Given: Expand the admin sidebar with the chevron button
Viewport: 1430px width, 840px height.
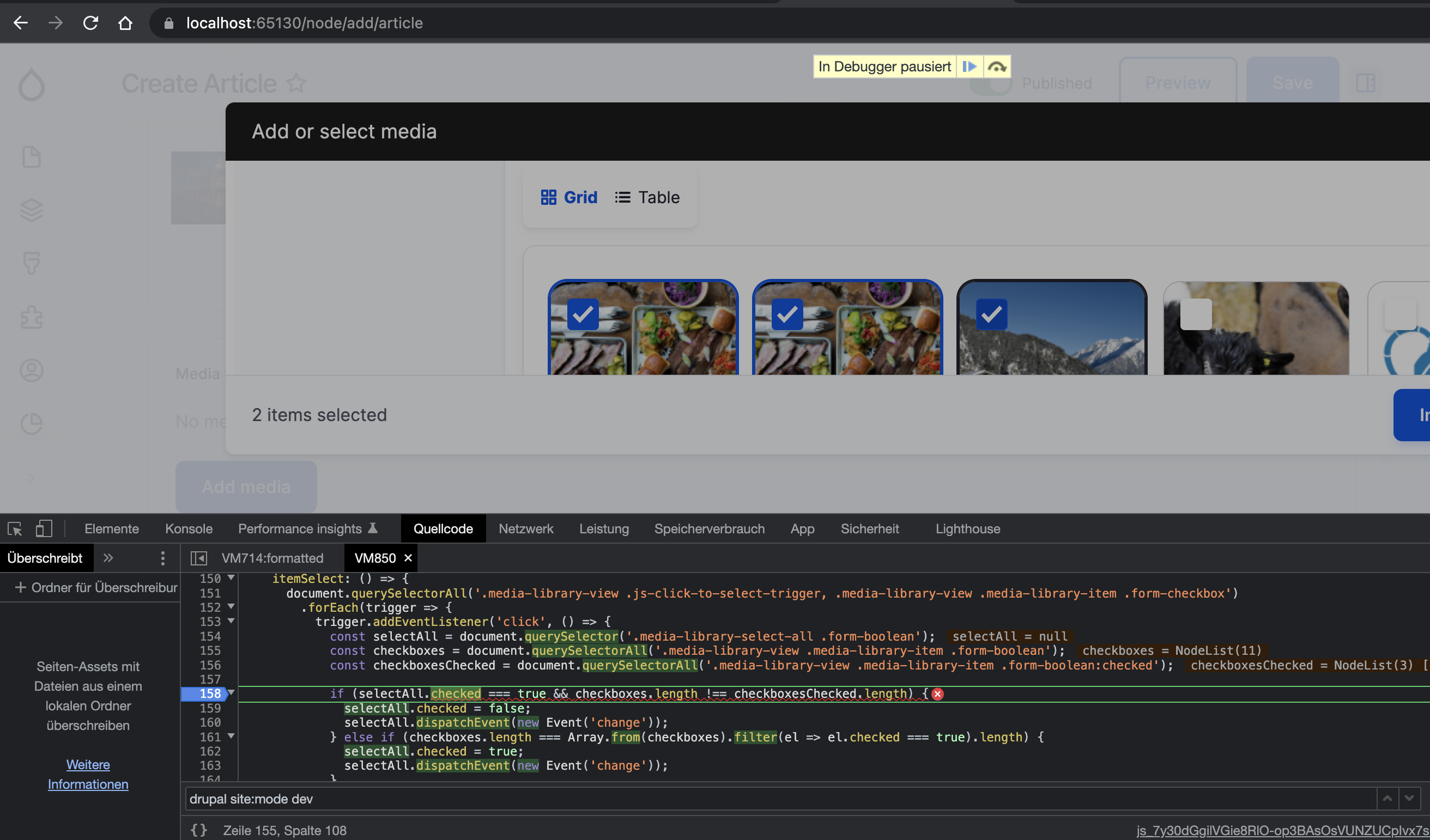Looking at the screenshot, I should click(31, 477).
